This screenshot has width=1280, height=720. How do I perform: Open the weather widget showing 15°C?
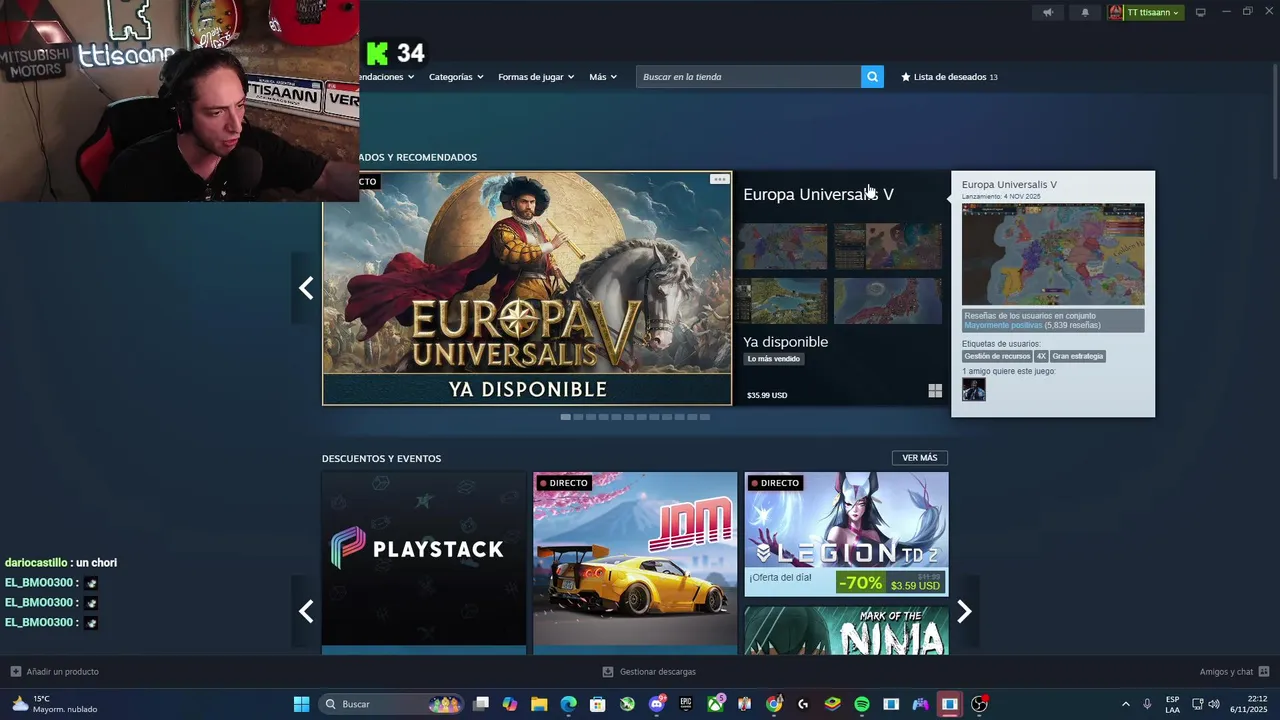coord(55,704)
